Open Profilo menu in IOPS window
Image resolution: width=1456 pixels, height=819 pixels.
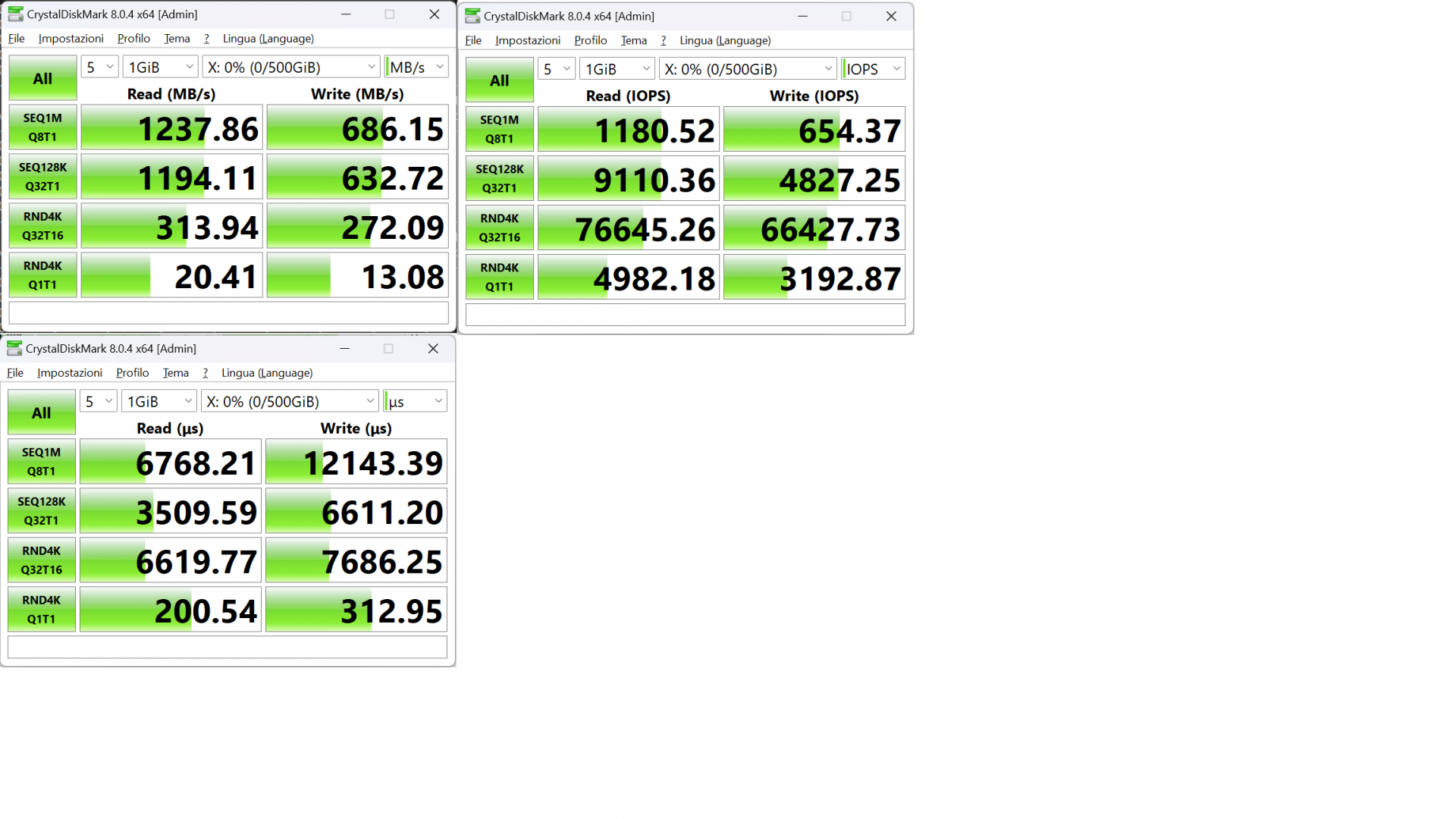point(590,40)
